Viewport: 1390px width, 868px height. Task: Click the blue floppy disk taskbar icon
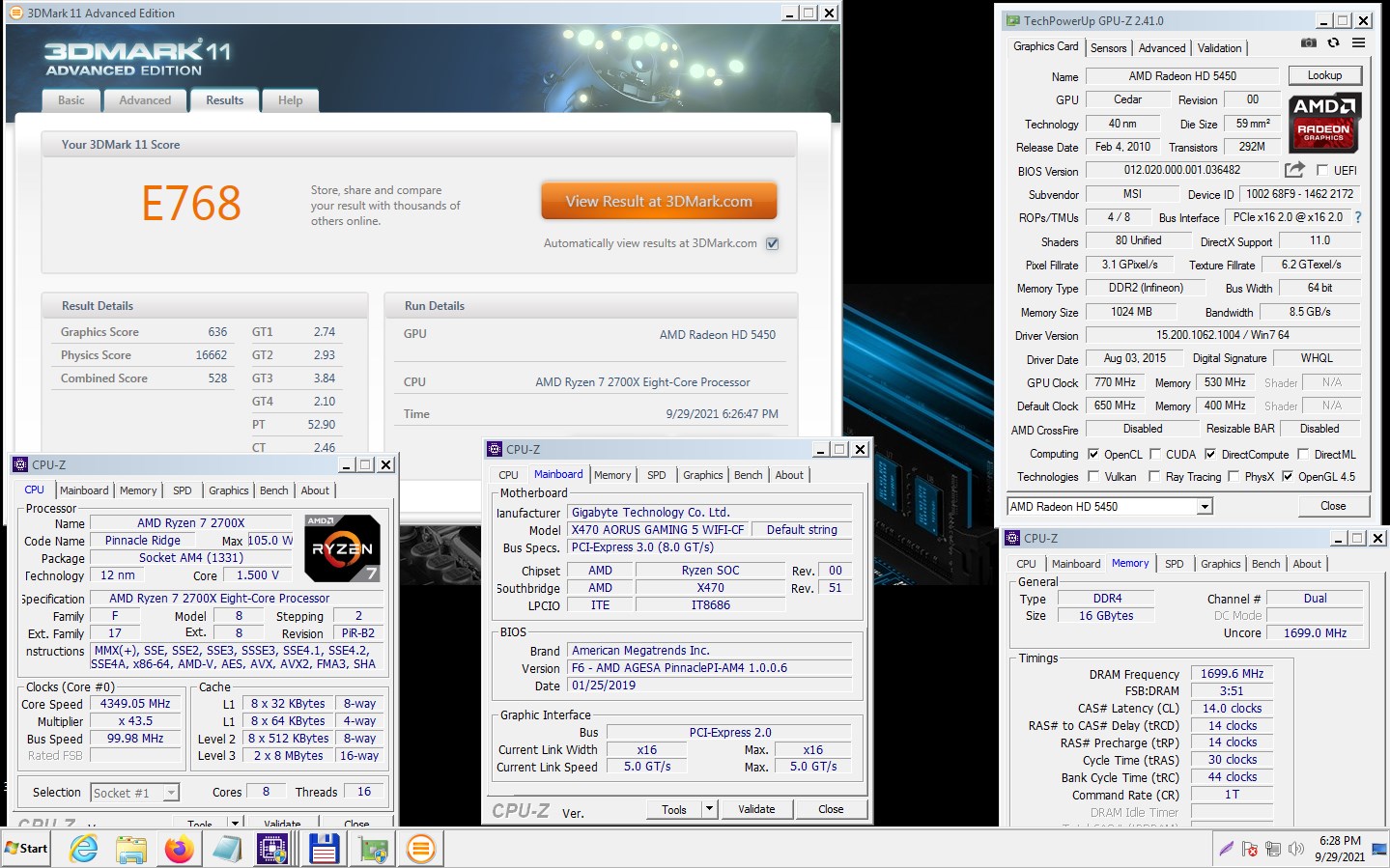[324, 849]
